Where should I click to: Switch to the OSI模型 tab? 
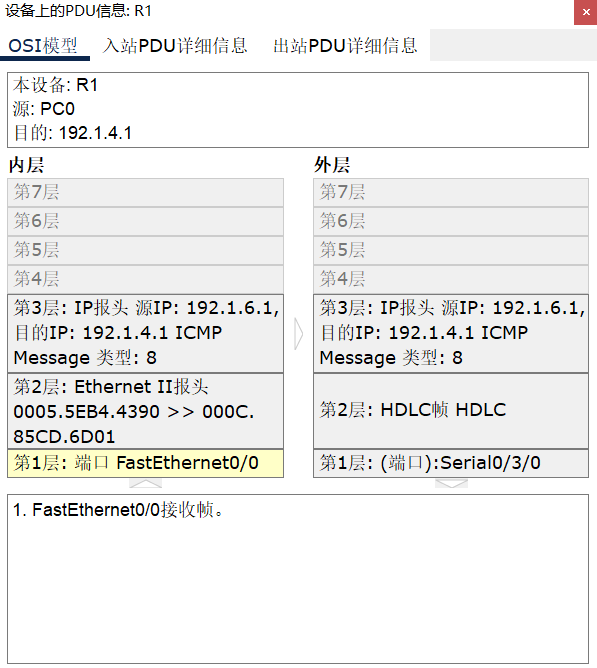pyautogui.click(x=44, y=45)
